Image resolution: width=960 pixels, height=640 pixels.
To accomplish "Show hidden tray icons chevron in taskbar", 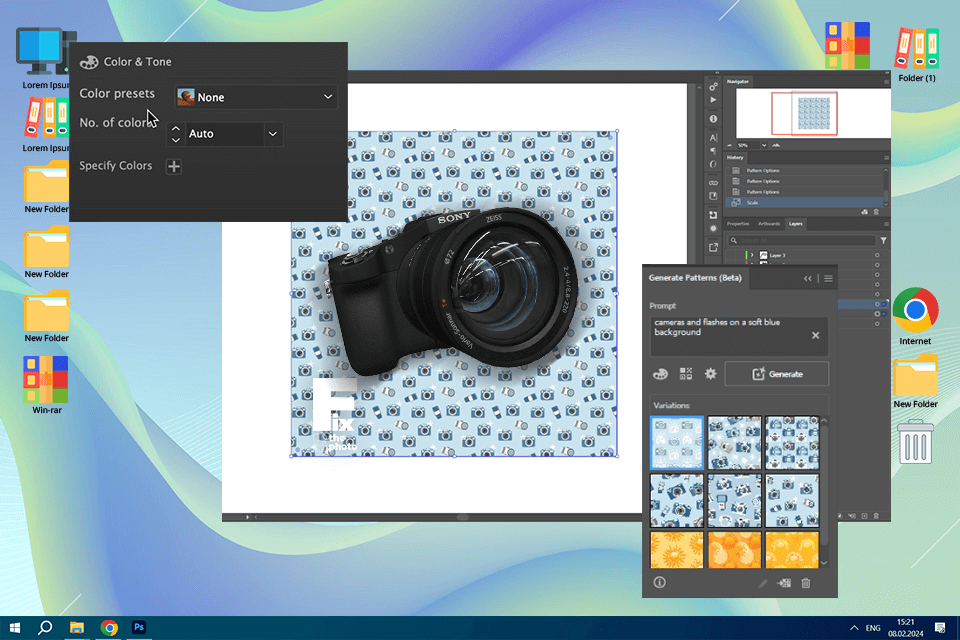I will [853, 628].
